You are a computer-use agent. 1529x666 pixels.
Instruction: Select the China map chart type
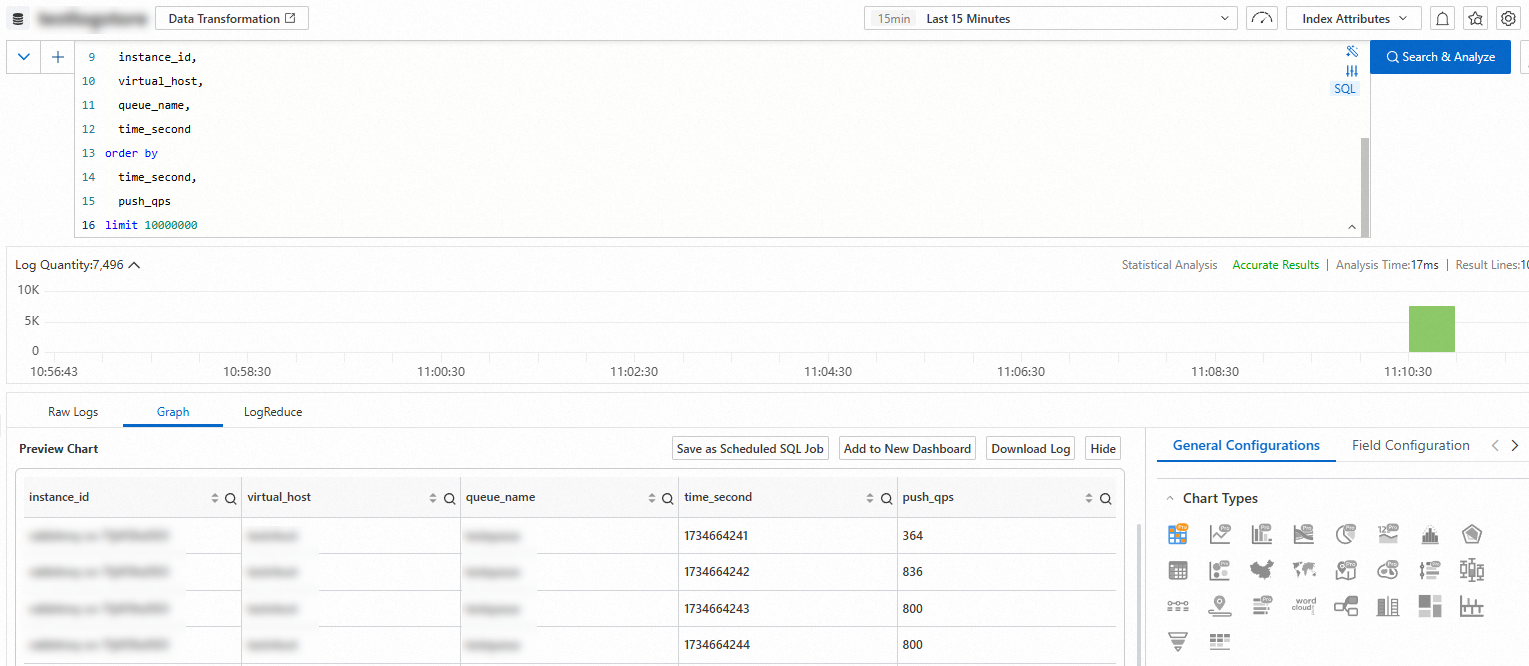[x=1261, y=571]
